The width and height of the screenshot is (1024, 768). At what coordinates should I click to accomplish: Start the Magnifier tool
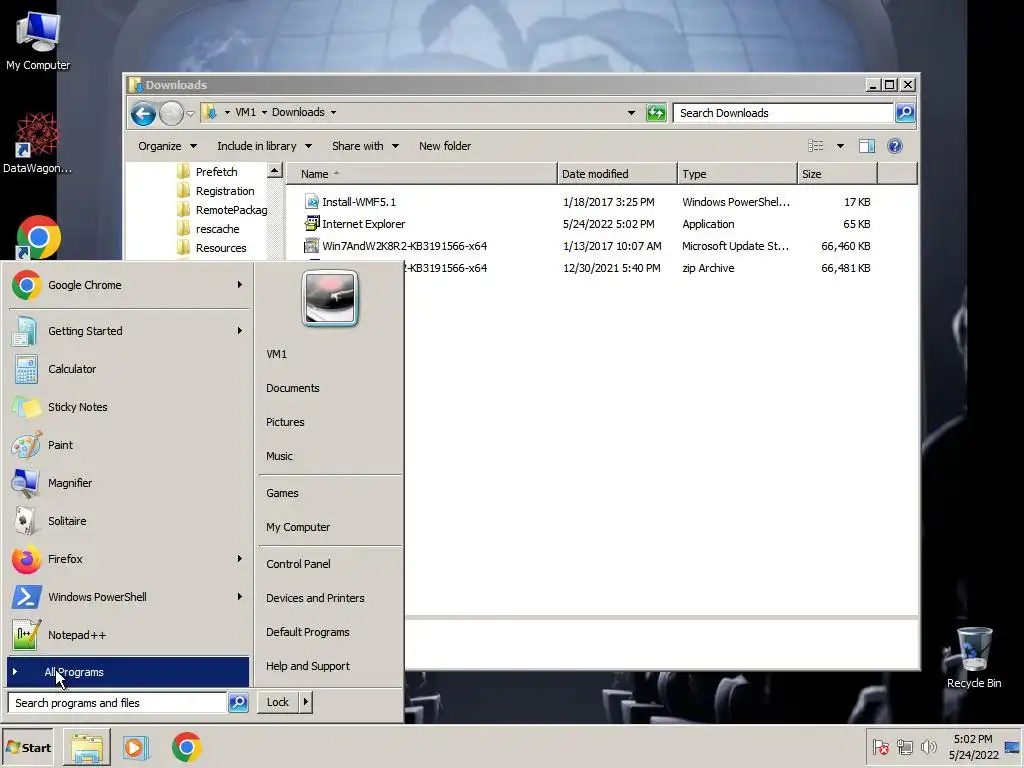pos(127,483)
